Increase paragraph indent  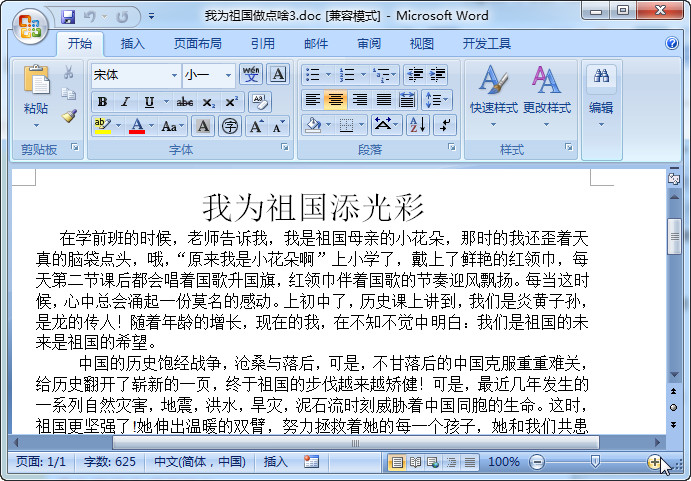(x=437, y=75)
